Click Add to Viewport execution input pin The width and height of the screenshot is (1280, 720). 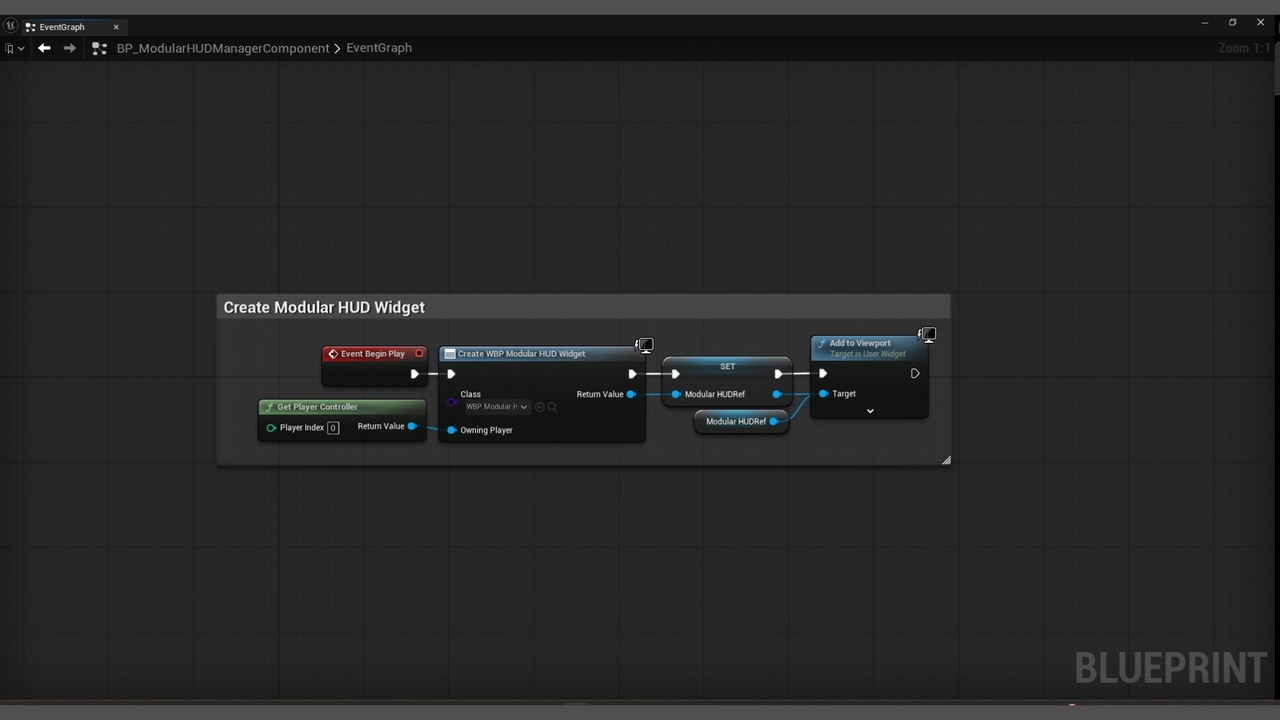point(823,374)
